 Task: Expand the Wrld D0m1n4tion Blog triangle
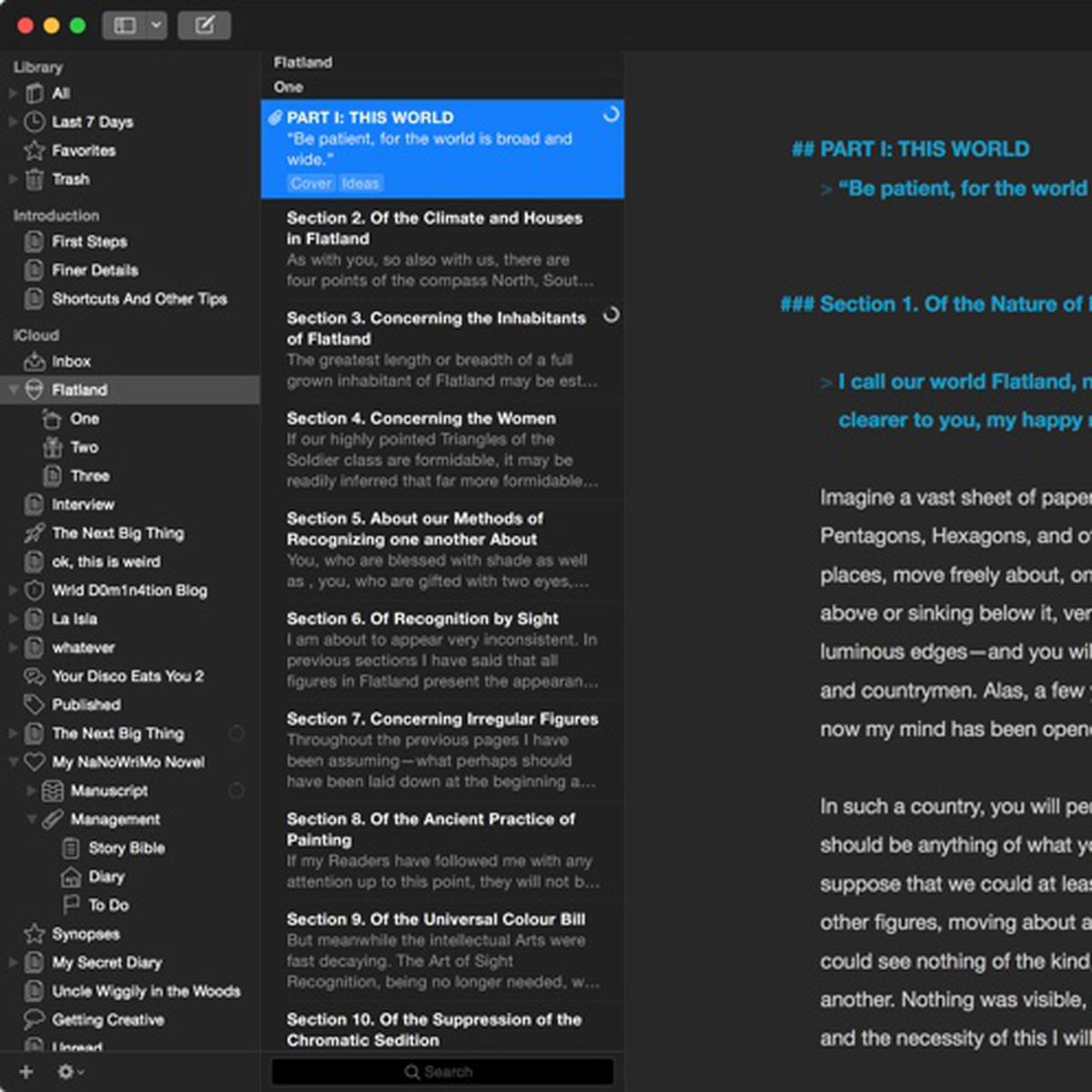[x=13, y=591]
